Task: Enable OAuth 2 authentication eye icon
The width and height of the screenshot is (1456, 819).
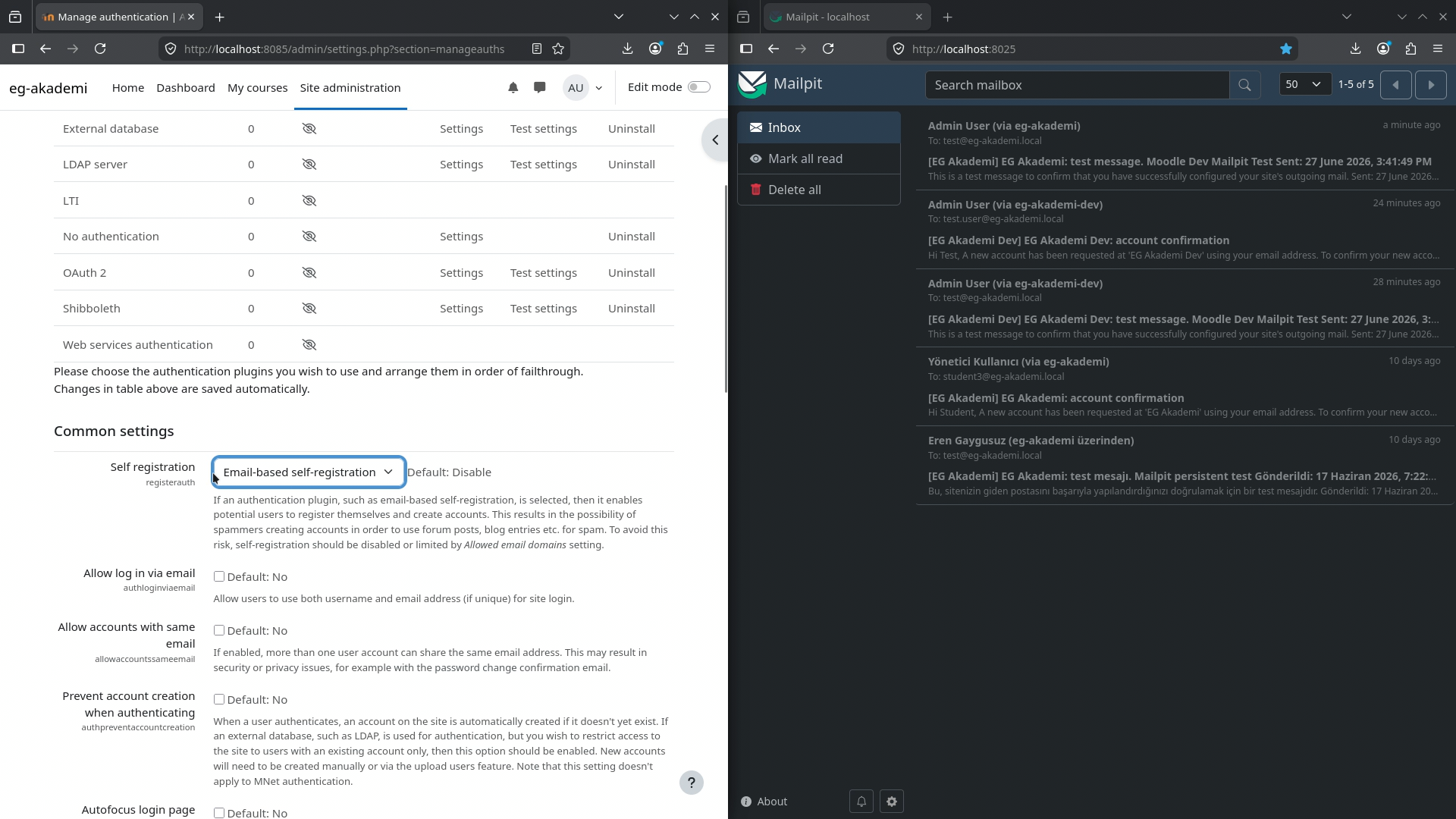Action: click(x=309, y=273)
